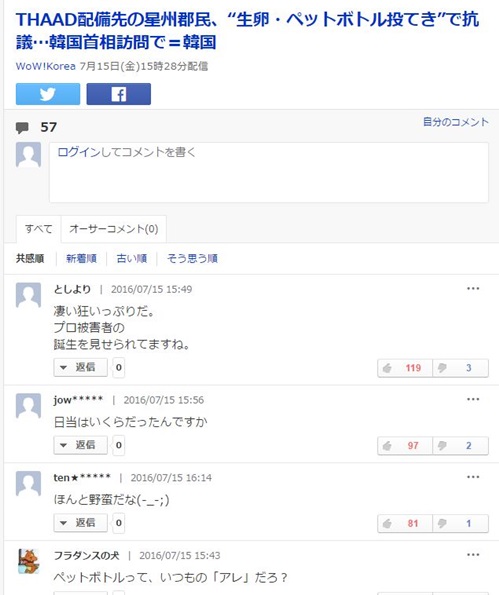
Task: Share the article via the Facebook icon
Action: [x=118, y=94]
